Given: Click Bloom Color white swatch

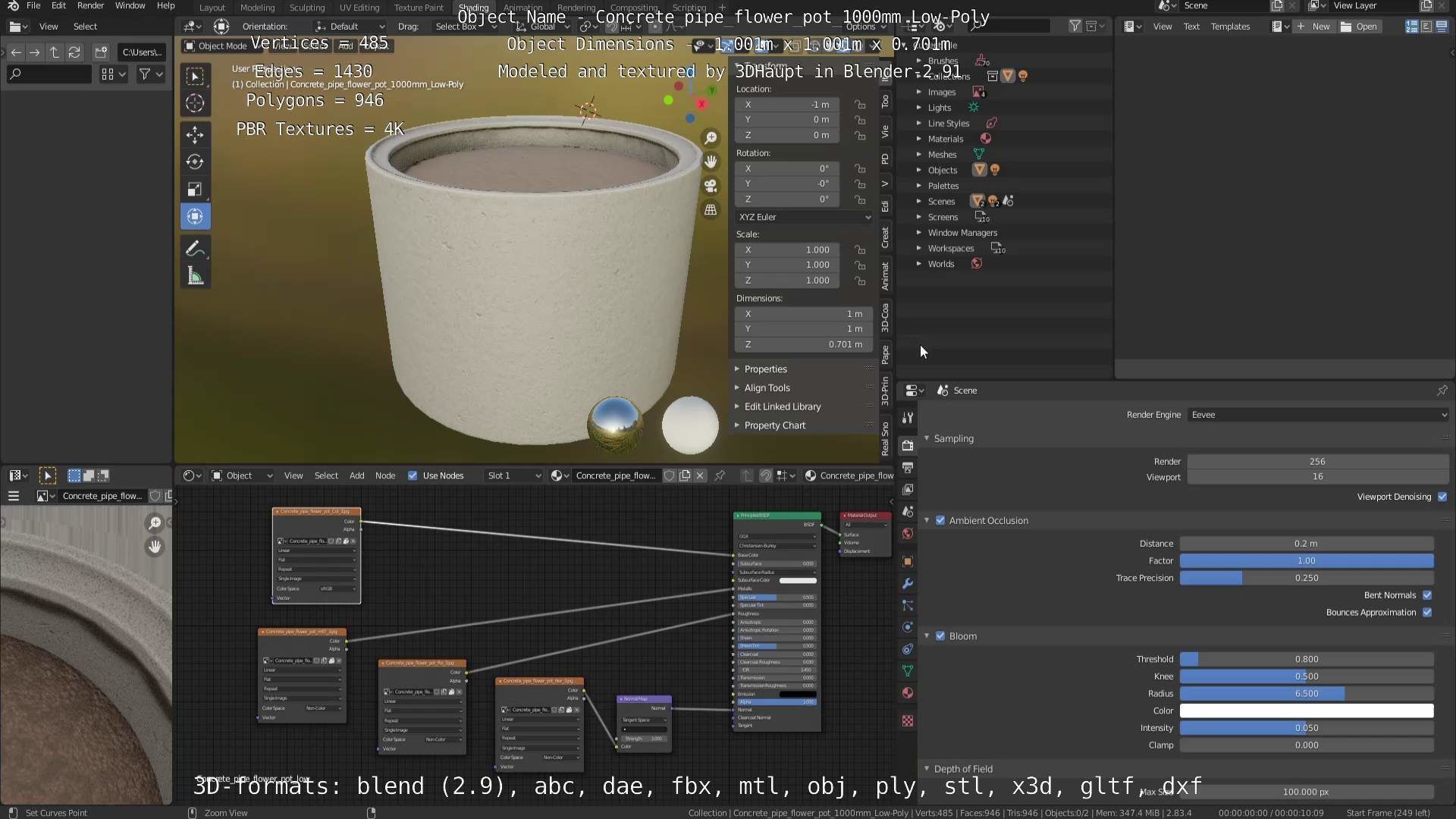Looking at the screenshot, I should point(1307,711).
